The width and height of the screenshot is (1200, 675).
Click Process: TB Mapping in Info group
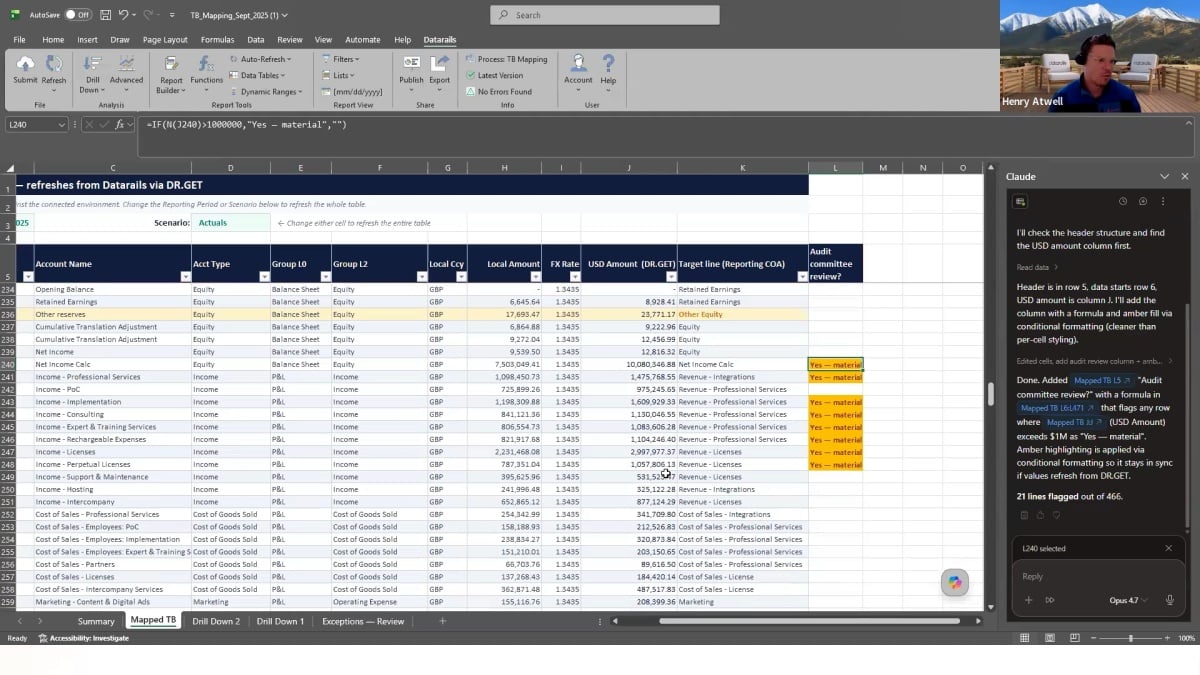(506, 59)
